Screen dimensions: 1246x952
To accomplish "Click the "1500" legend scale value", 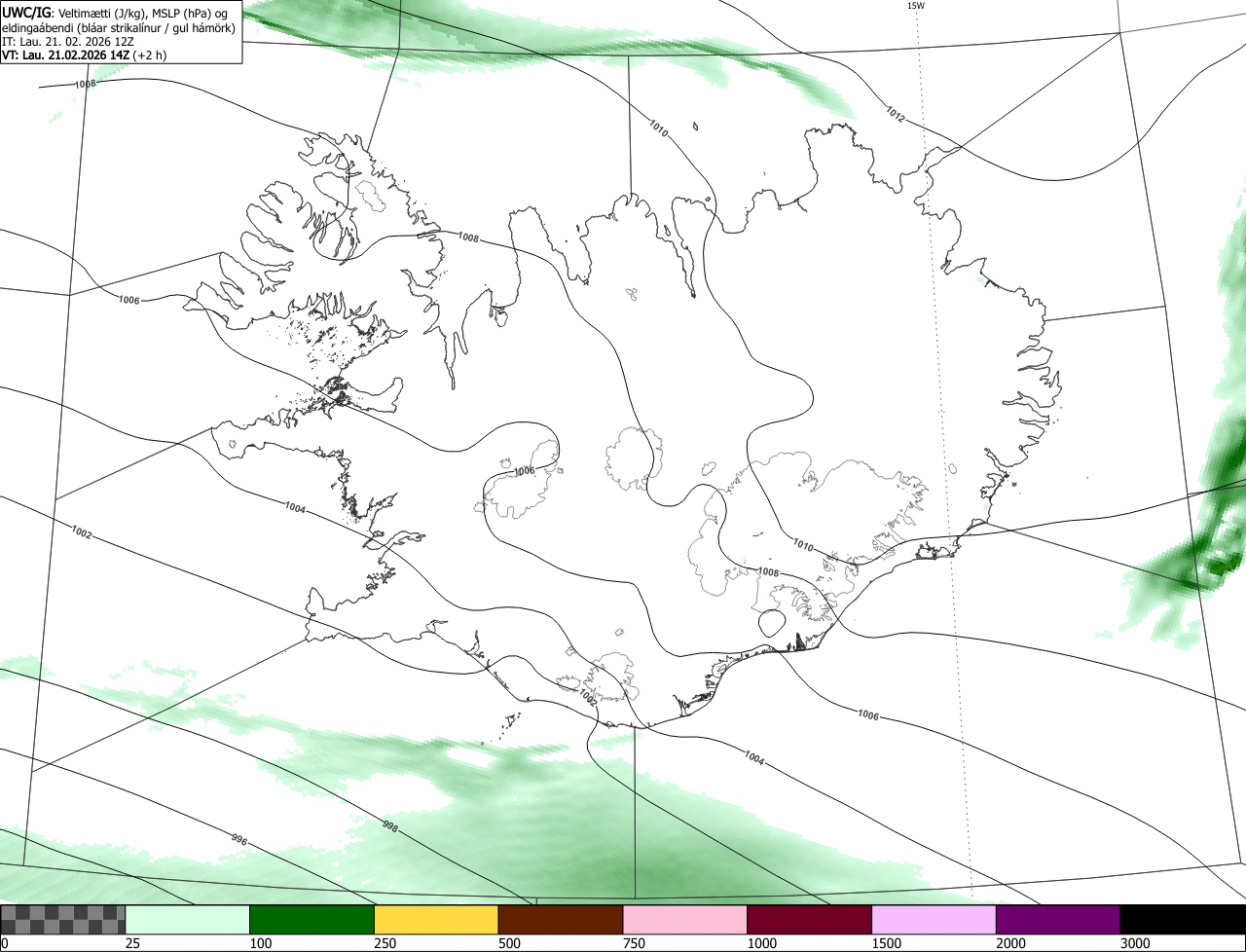I will point(887,943).
